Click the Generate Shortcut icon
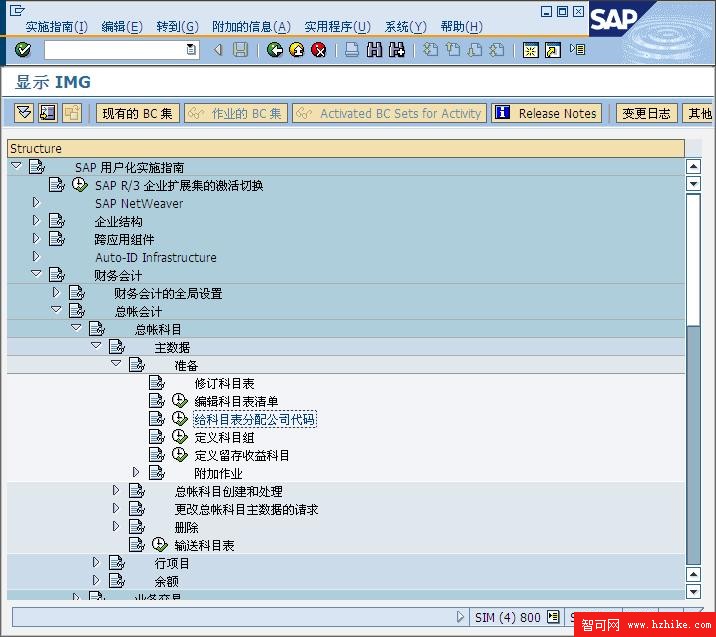This screenshot has width=716, height=637. click(x=553, y=50)
